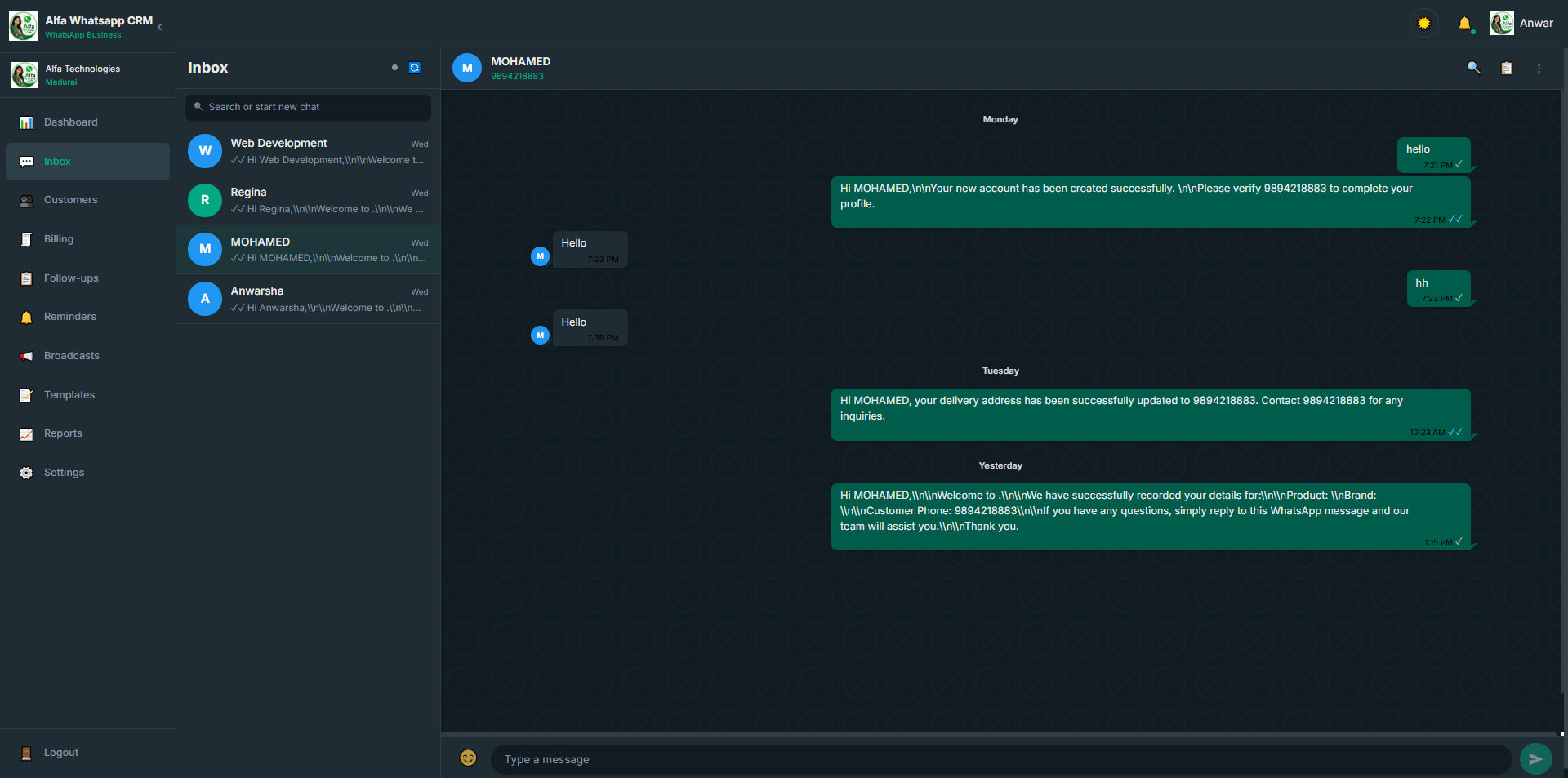1568x778 pixels.
Task: Open the clipboard notes icon in chat header
Action: pos(1507,69)
